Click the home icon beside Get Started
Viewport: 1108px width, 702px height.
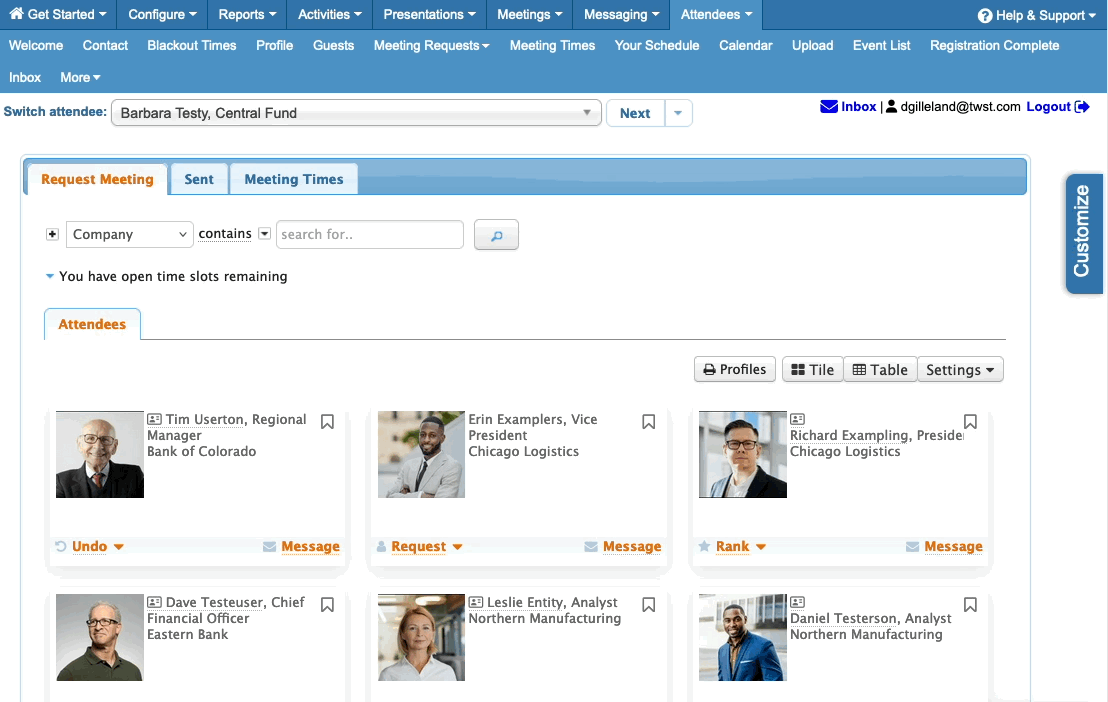[x=16, y=13]
